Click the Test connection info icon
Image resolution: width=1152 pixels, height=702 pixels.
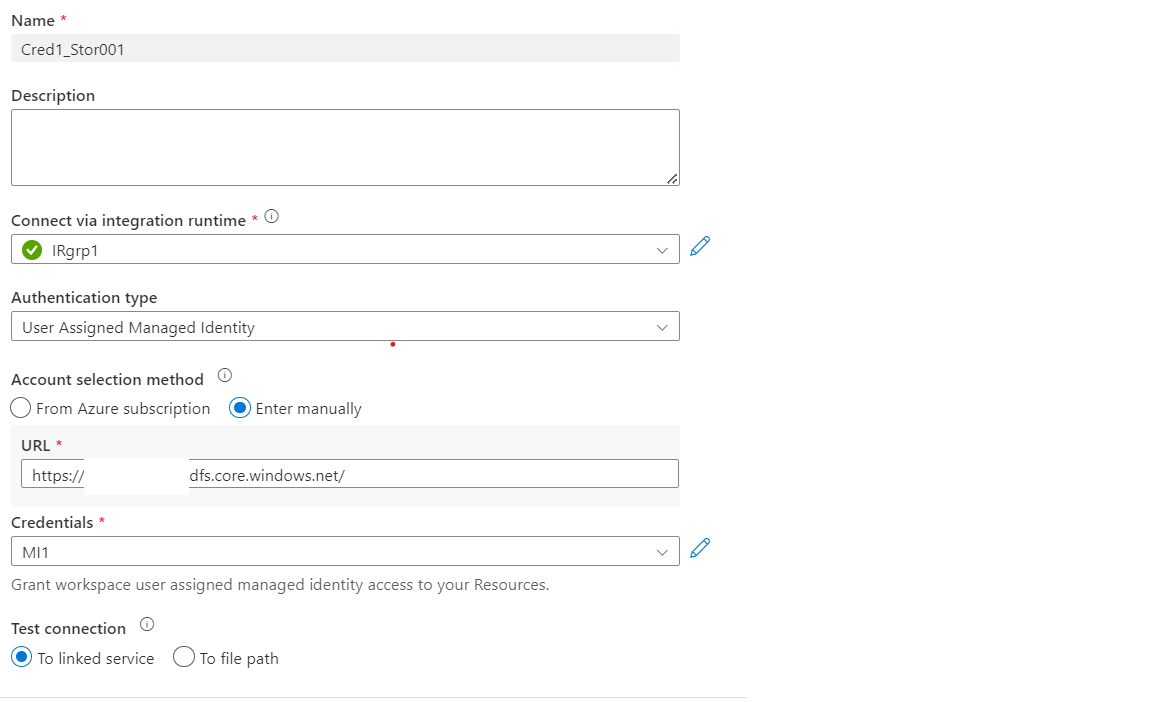point(147,623)
